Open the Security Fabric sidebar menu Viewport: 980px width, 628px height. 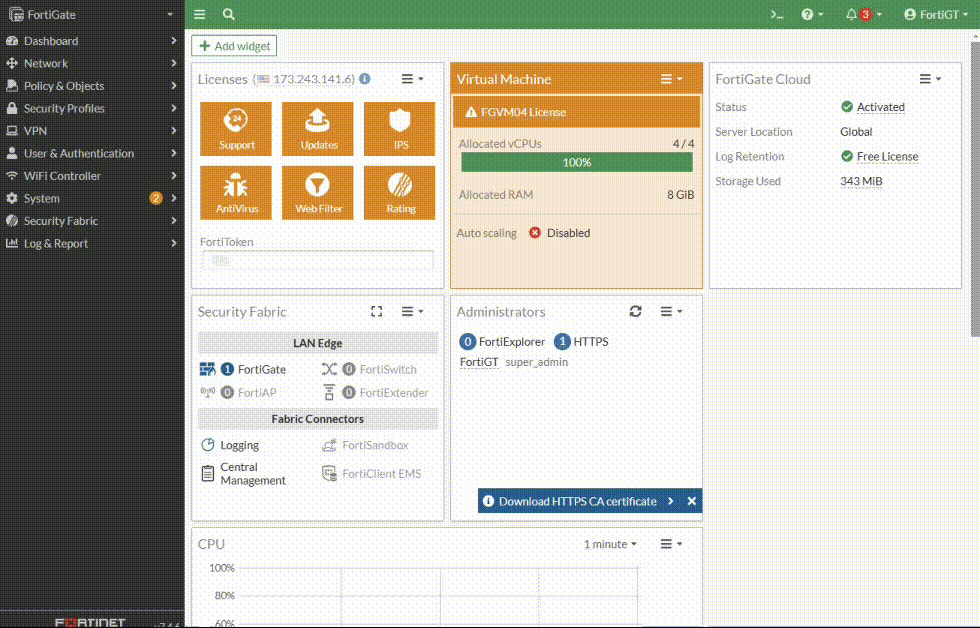[92, 221]
